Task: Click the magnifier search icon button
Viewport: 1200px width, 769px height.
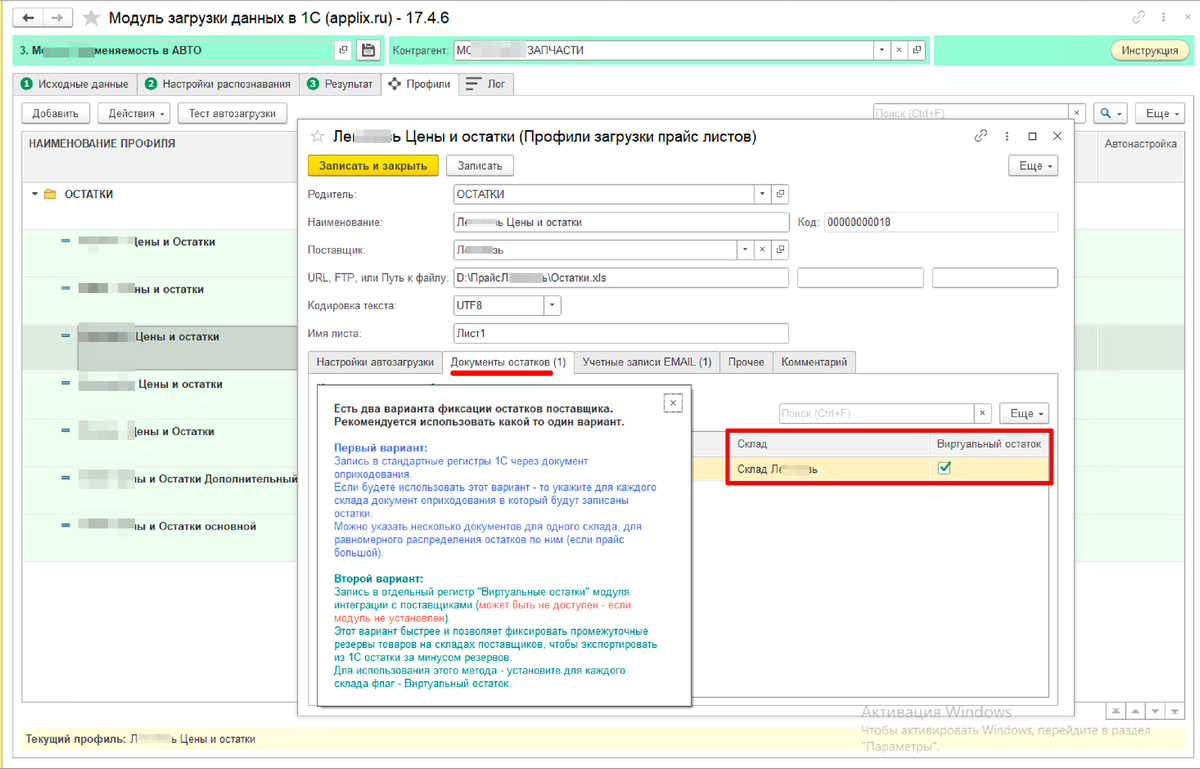Action: point(1111,113)
